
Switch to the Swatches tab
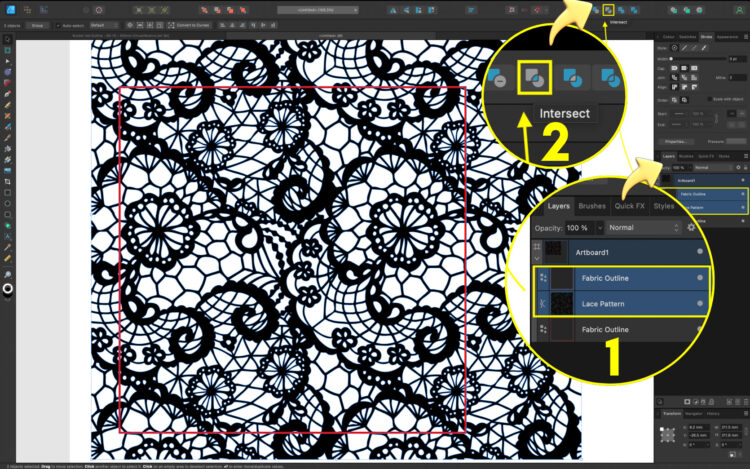pos(687,36)
